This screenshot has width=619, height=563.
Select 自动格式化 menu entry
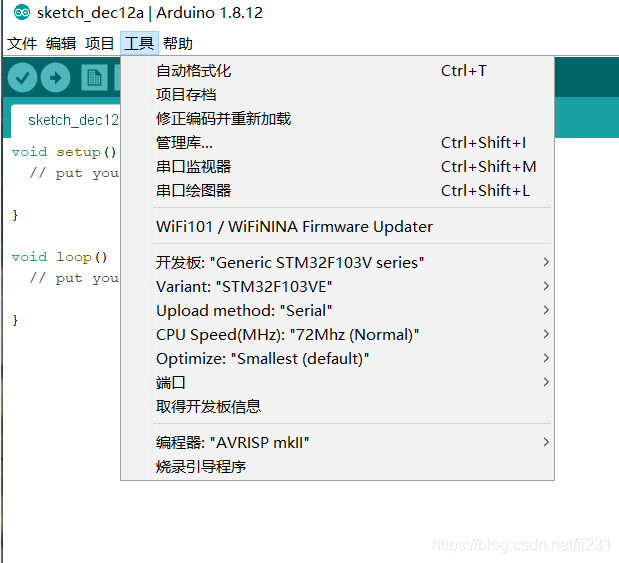(338, 71)
